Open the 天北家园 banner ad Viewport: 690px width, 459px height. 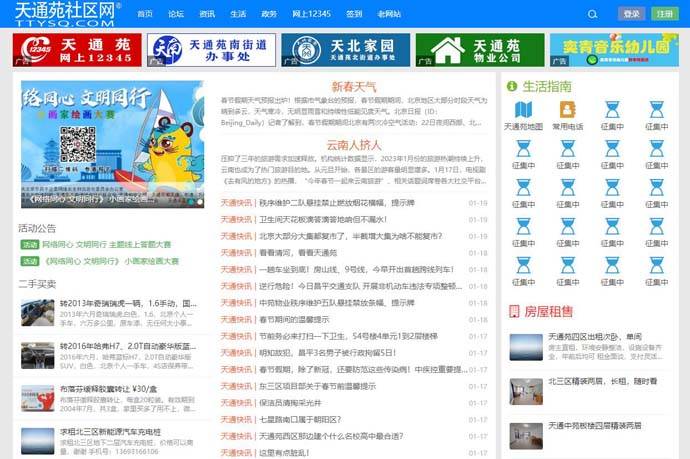pyautogui.click(x=345, y=50)
